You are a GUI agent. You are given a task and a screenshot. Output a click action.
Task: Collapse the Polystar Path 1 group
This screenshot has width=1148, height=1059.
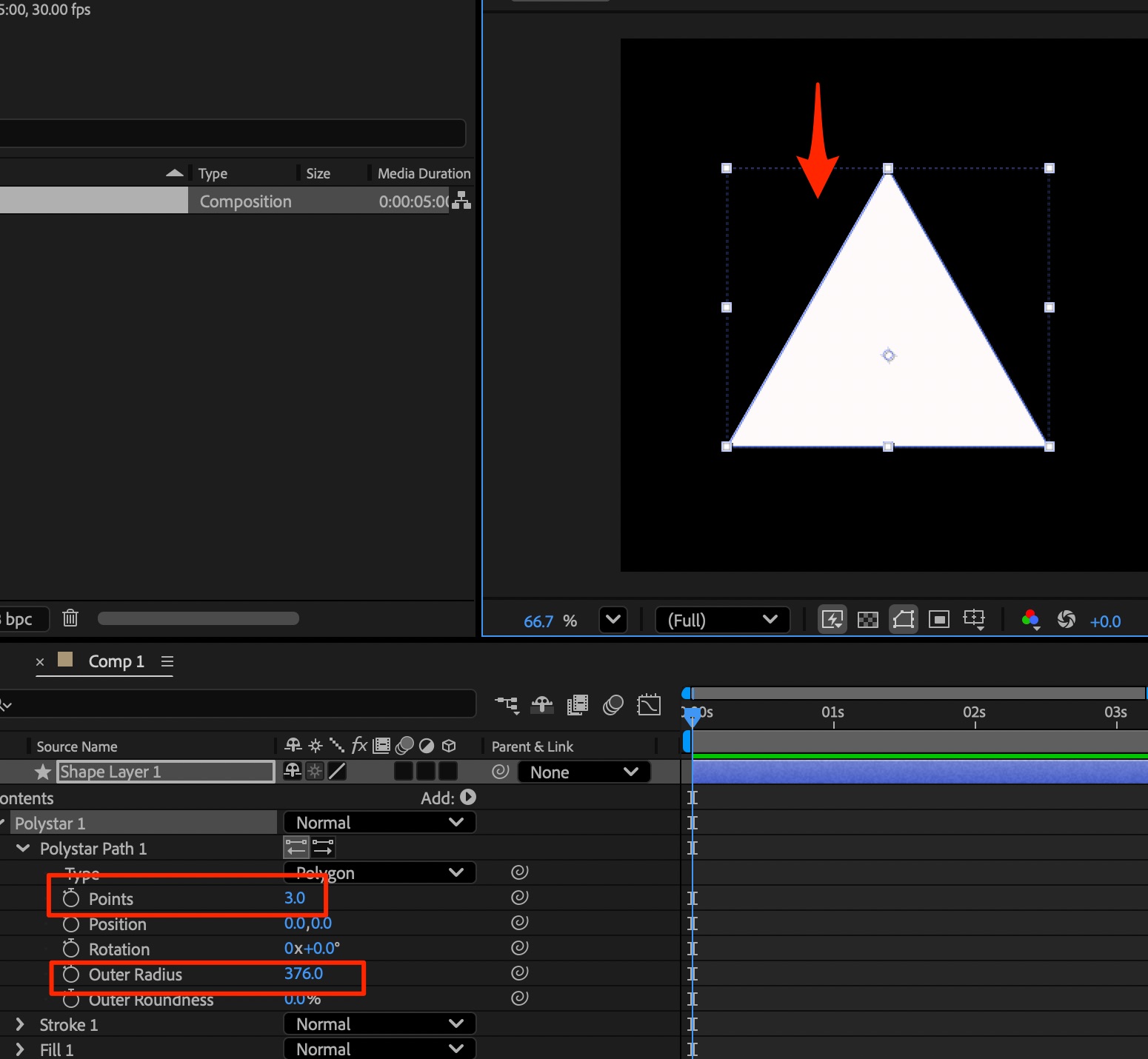23,848
